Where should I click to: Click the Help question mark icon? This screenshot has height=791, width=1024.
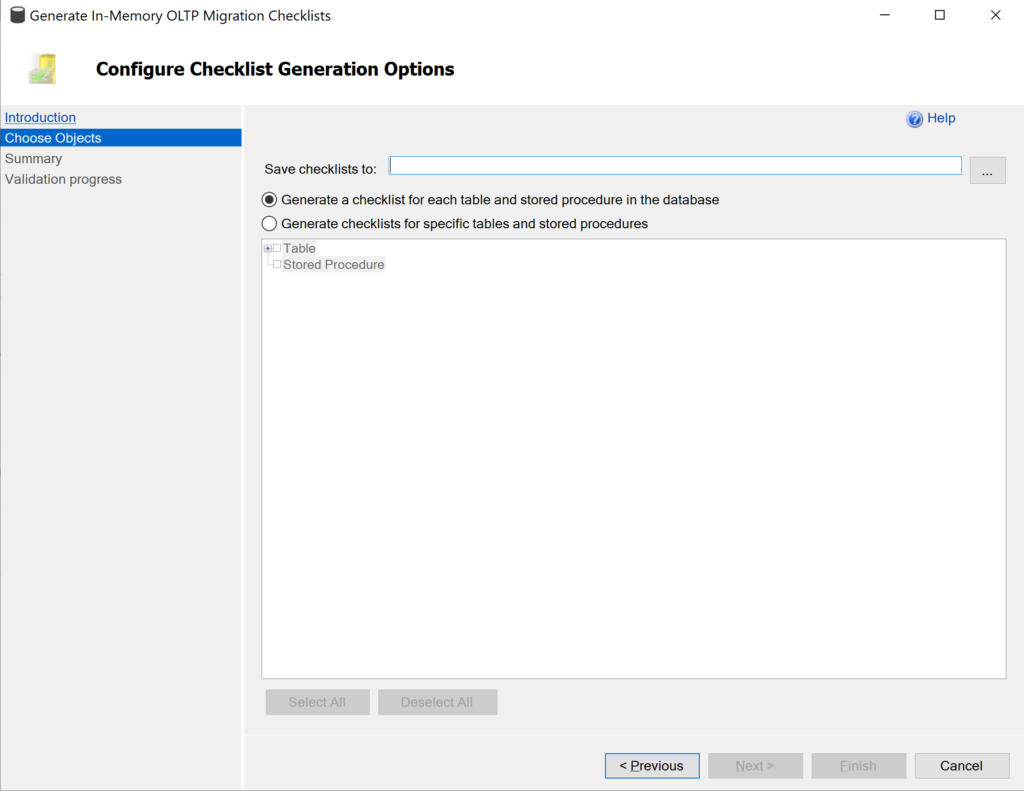tap(914, 119)
